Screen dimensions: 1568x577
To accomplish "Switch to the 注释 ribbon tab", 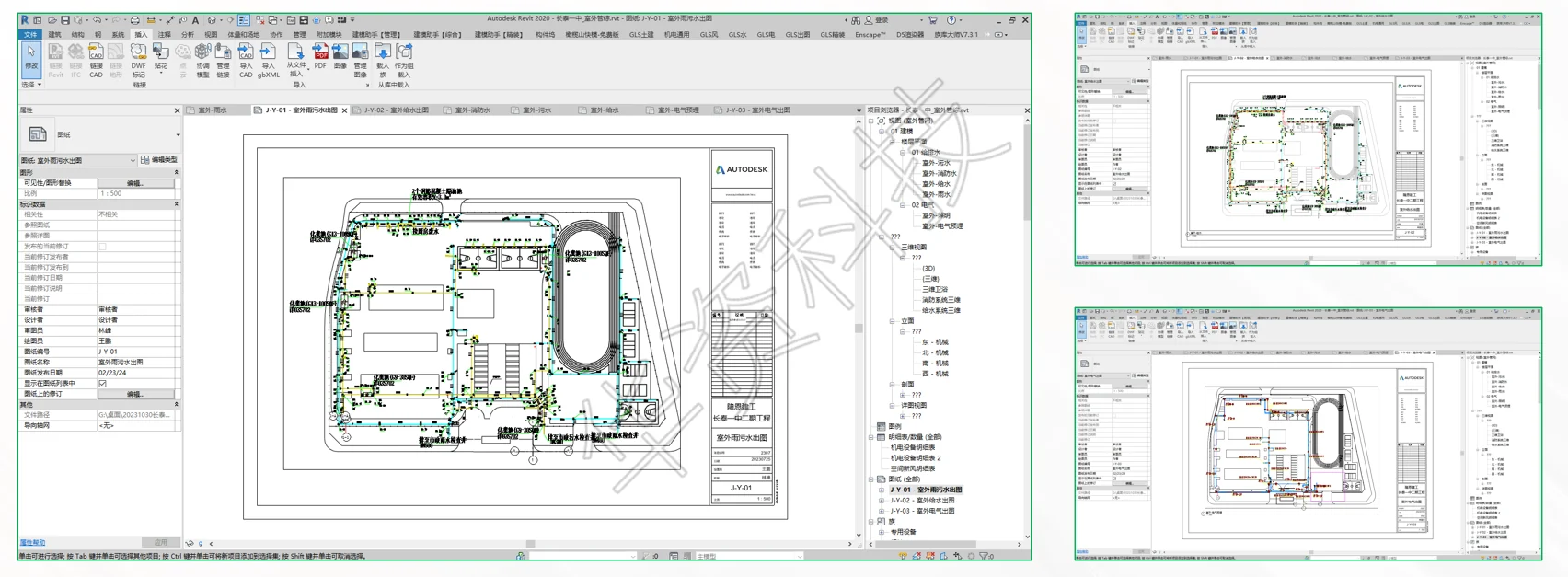I will coord(164,35).
